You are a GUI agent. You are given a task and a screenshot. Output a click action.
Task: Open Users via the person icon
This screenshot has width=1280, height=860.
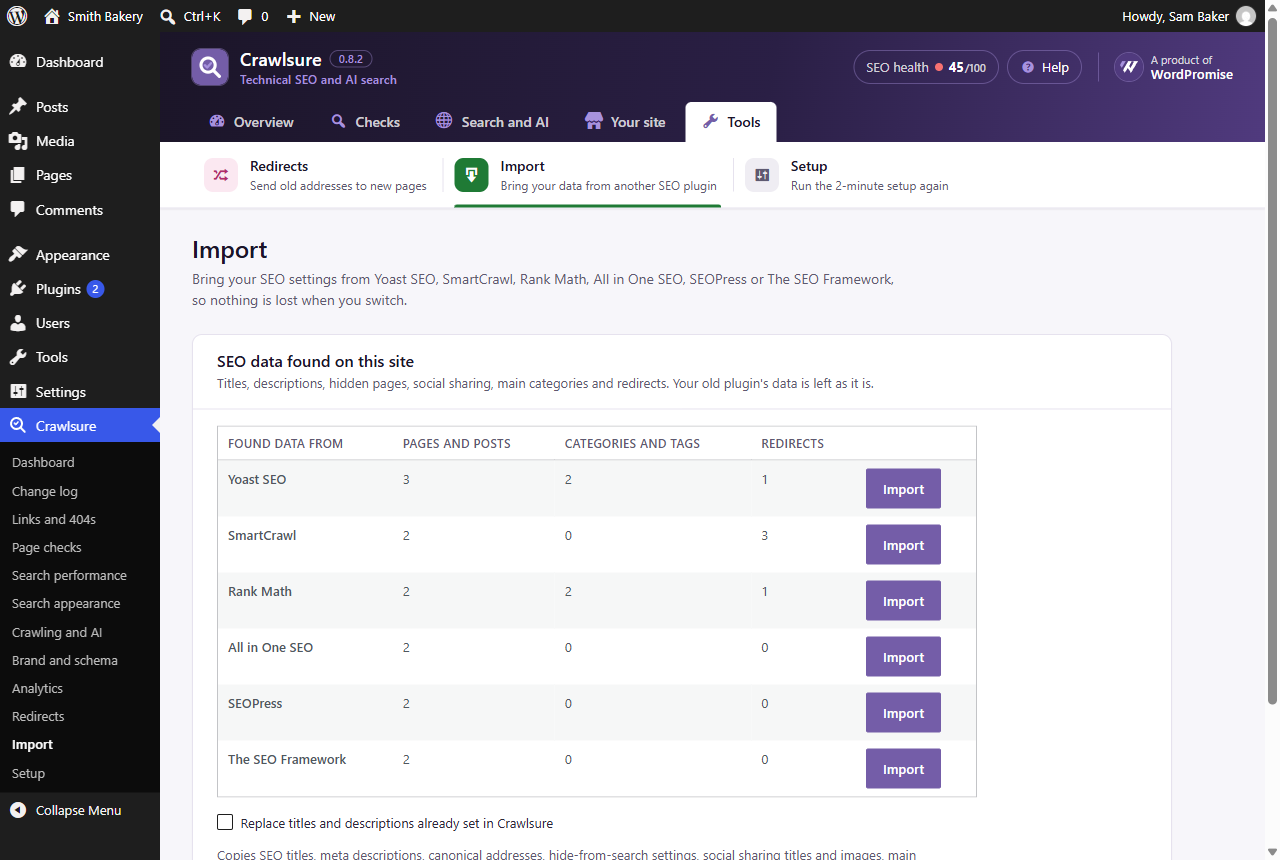pos(18,323)
